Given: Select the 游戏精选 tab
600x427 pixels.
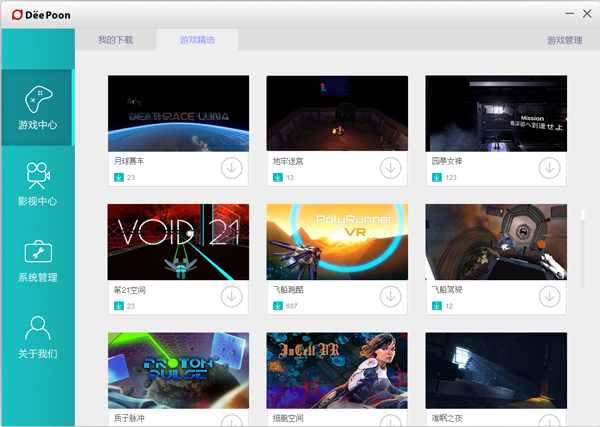Looking at the screenshot, I should pos(197,40).
